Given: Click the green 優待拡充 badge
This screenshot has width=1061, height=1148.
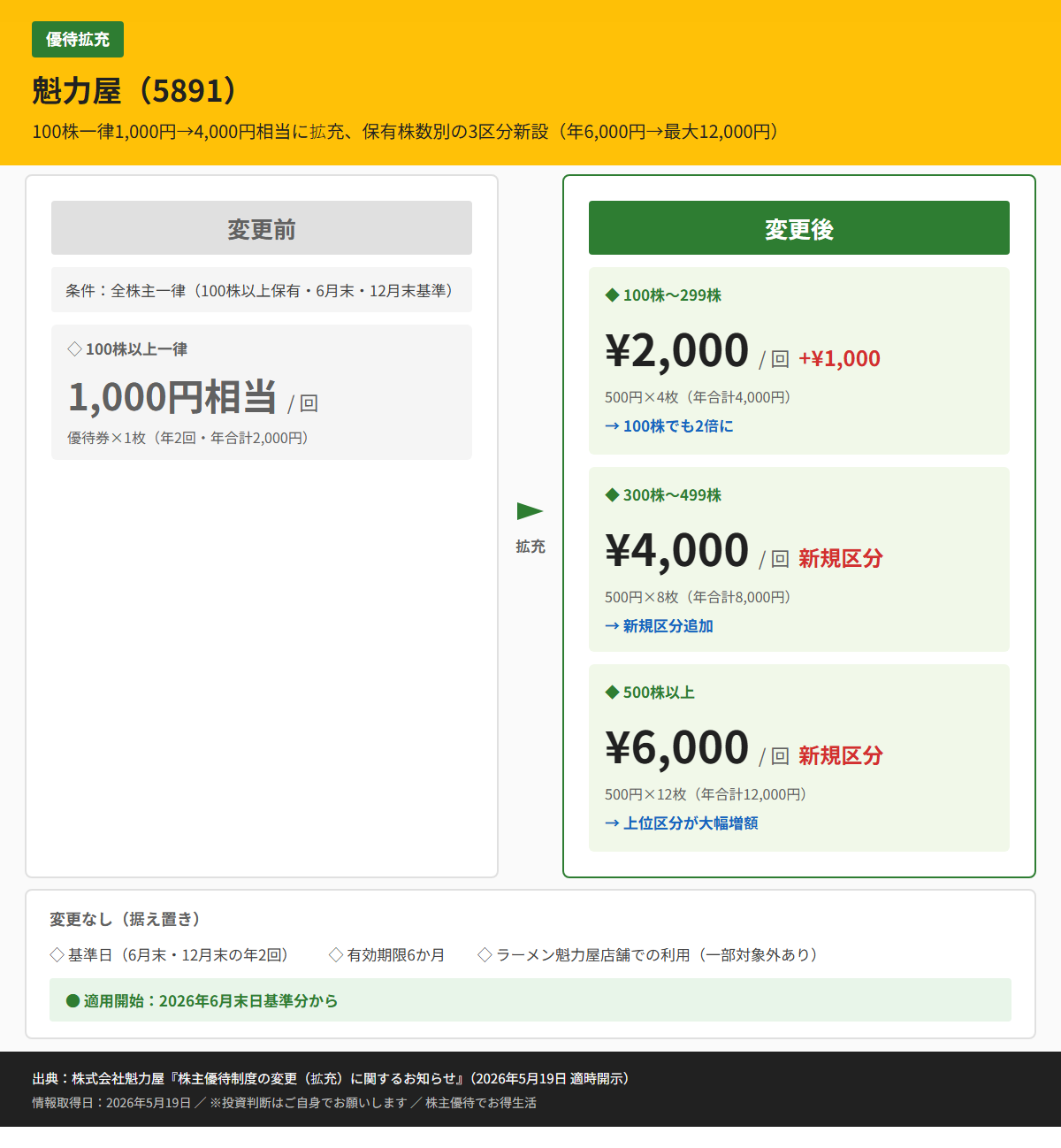Looking at the screenshot, I should click(78, 40).
